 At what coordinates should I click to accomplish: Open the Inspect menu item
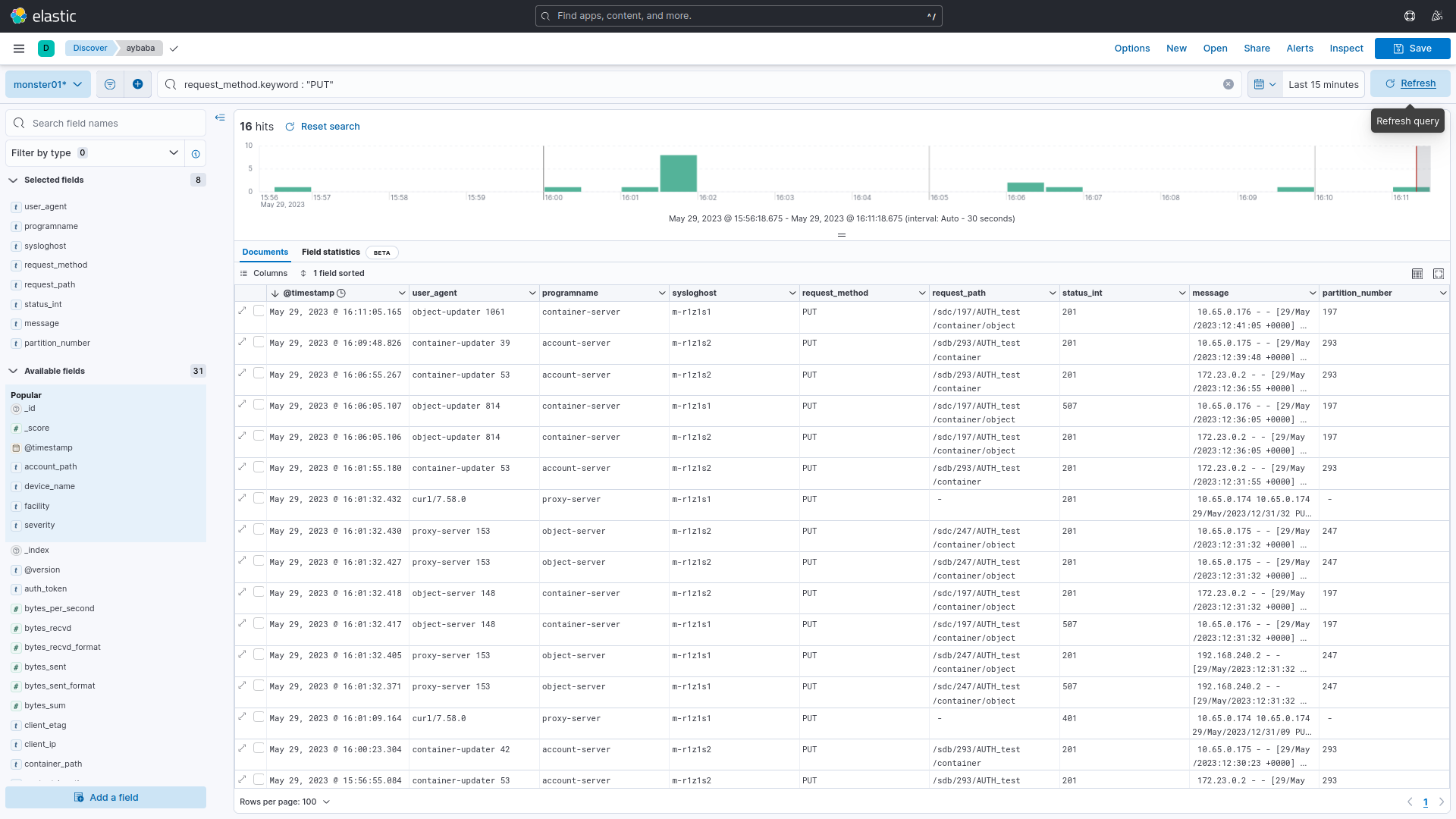1346,49
